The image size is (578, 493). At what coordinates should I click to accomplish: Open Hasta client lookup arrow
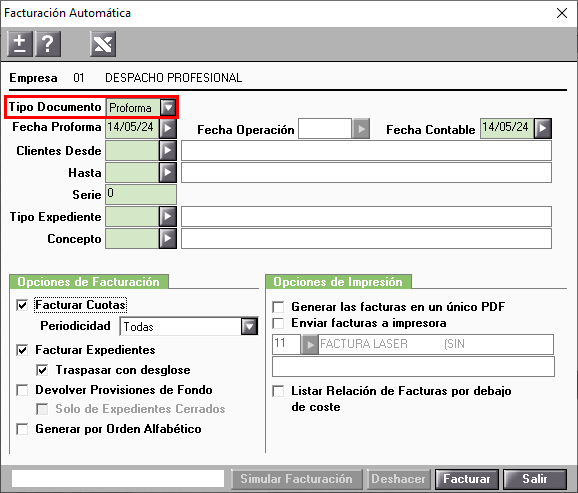pyautogui.click(x=168, y=173)
